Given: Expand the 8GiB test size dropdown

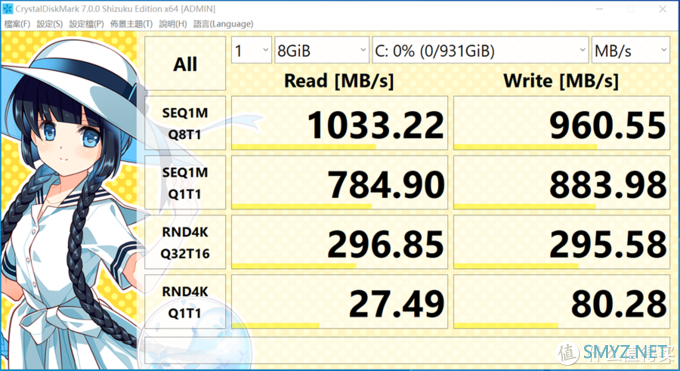Looking at the screenshot, I should click(321, 50).
